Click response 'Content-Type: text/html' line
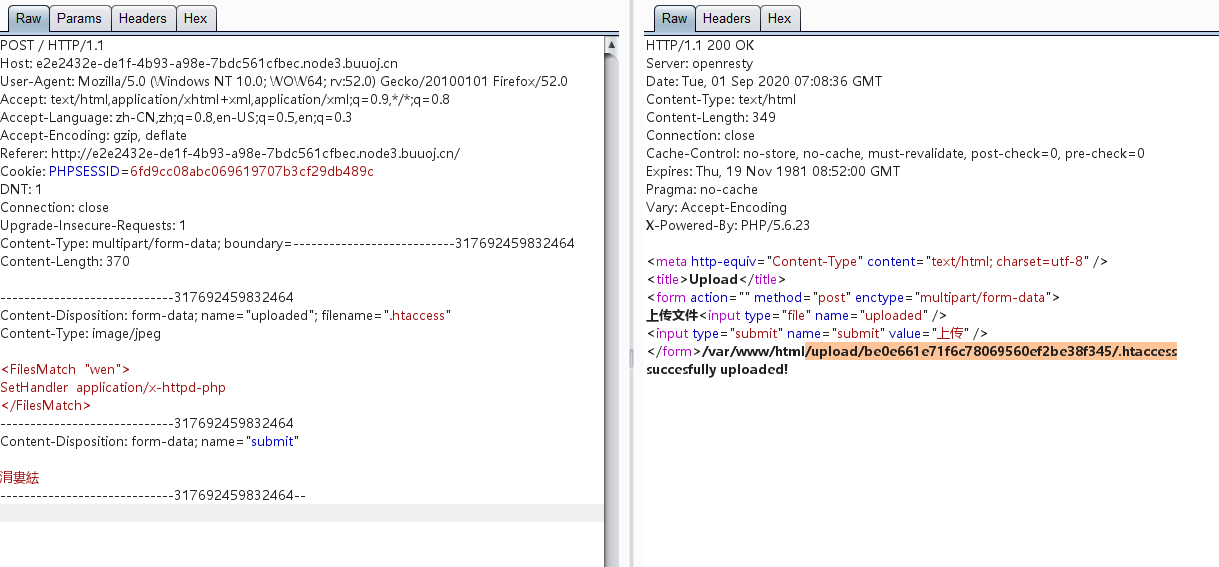The width and height of the screenshot is (1219, 567). click(721, 99)
